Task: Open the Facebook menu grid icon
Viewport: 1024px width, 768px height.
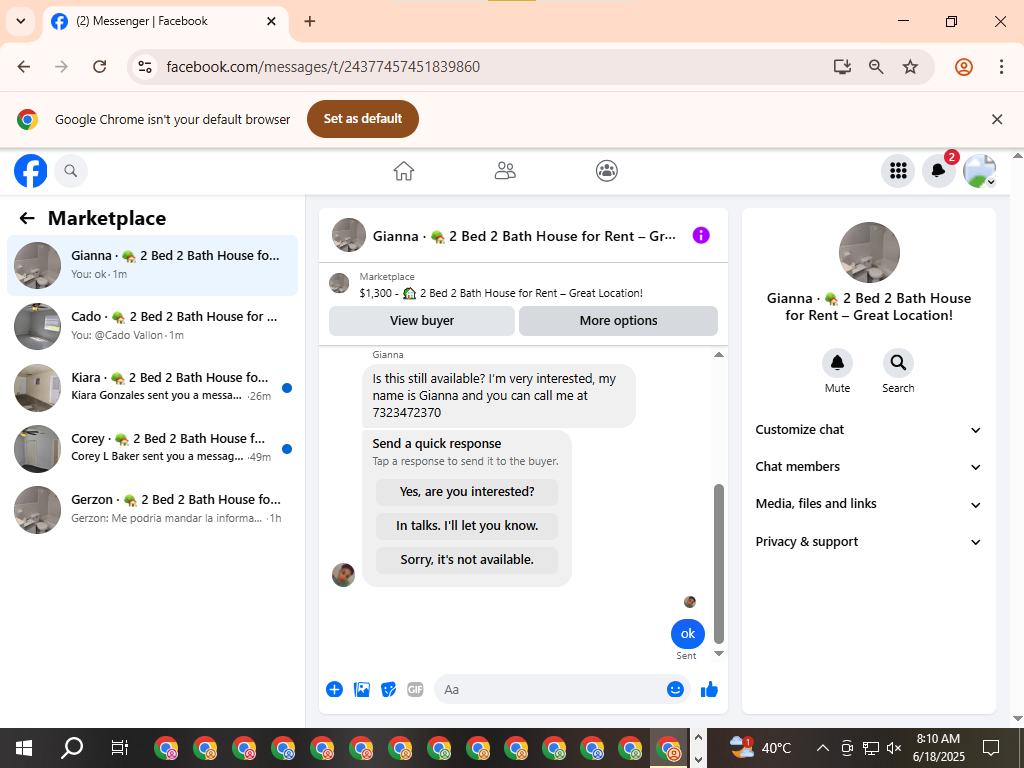Action: 898,171
